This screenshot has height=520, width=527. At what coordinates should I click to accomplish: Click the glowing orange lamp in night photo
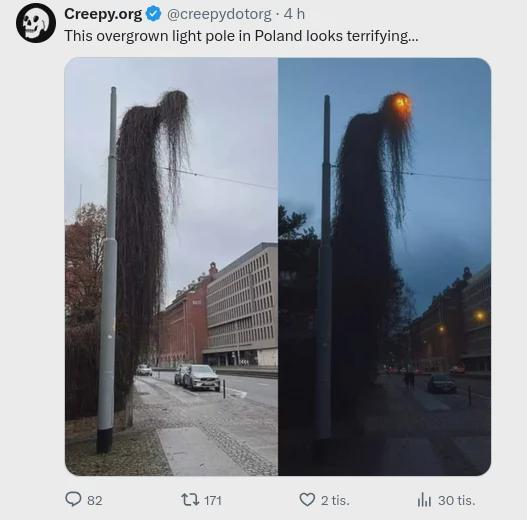pos(402,104)
